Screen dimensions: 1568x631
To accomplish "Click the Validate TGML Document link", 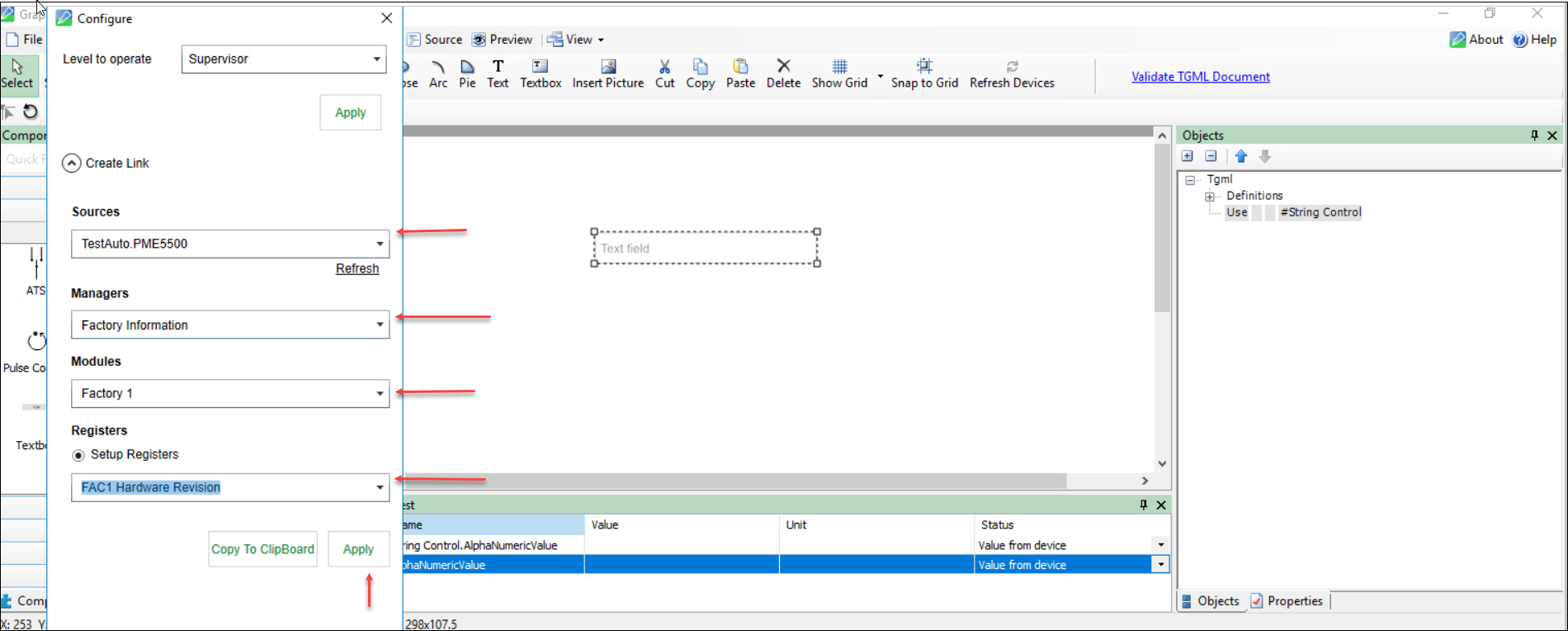I will (x=1200, y=77).
